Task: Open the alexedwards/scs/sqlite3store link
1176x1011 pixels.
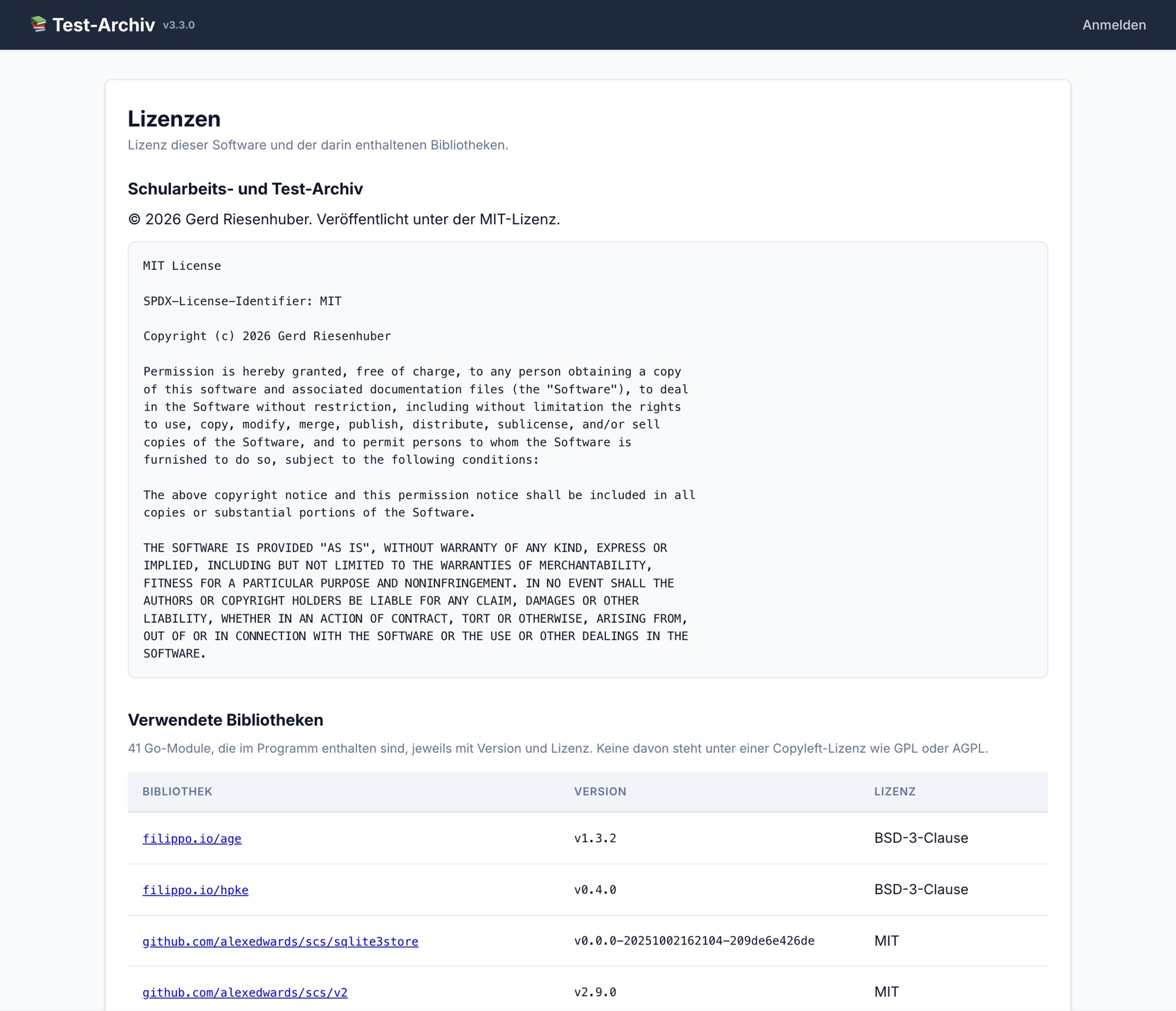Action: (x=280, y=941)
